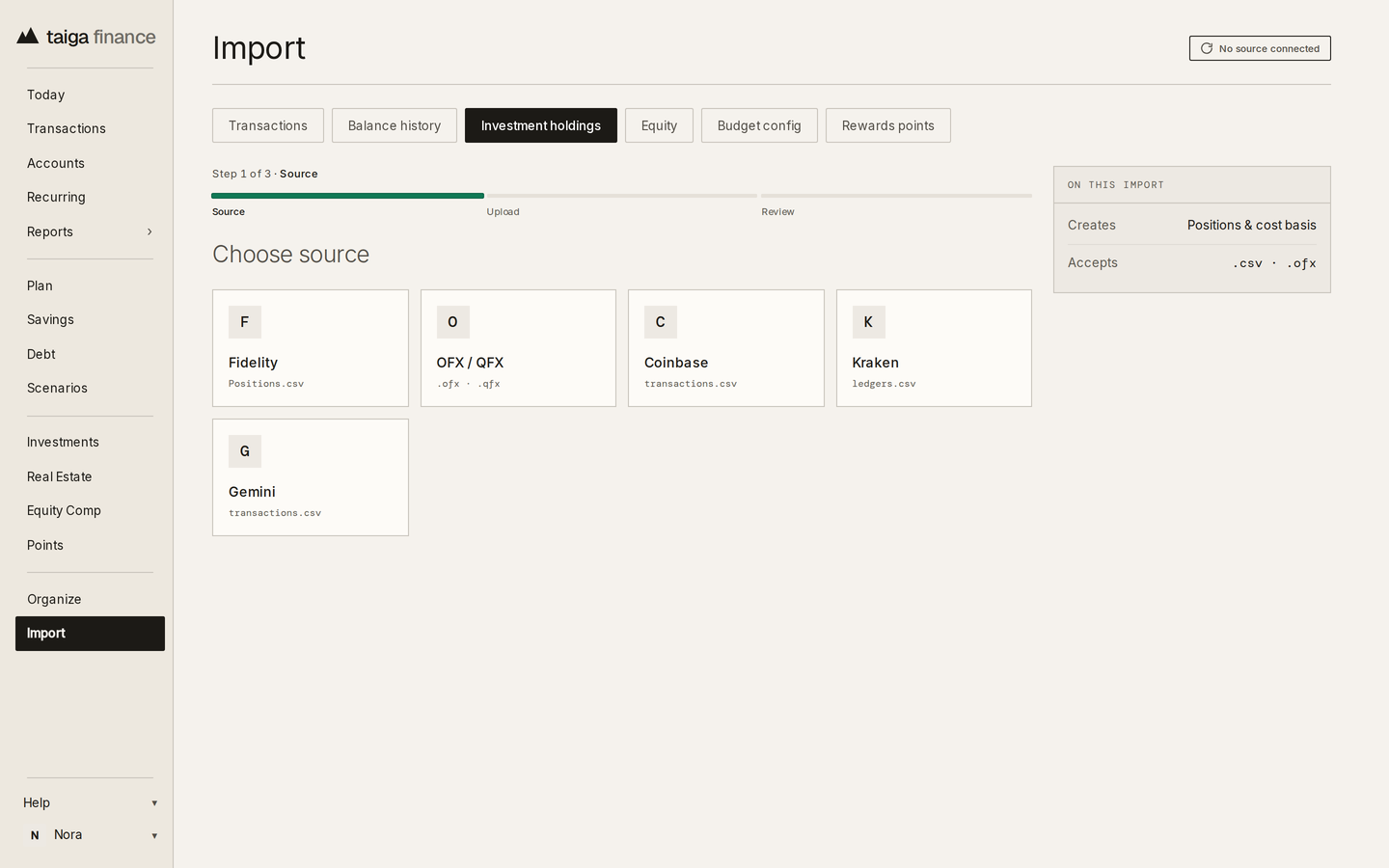Open Equity Comp in the sidebar
This screenshot has height=868, width=1389.
(90, 510)
